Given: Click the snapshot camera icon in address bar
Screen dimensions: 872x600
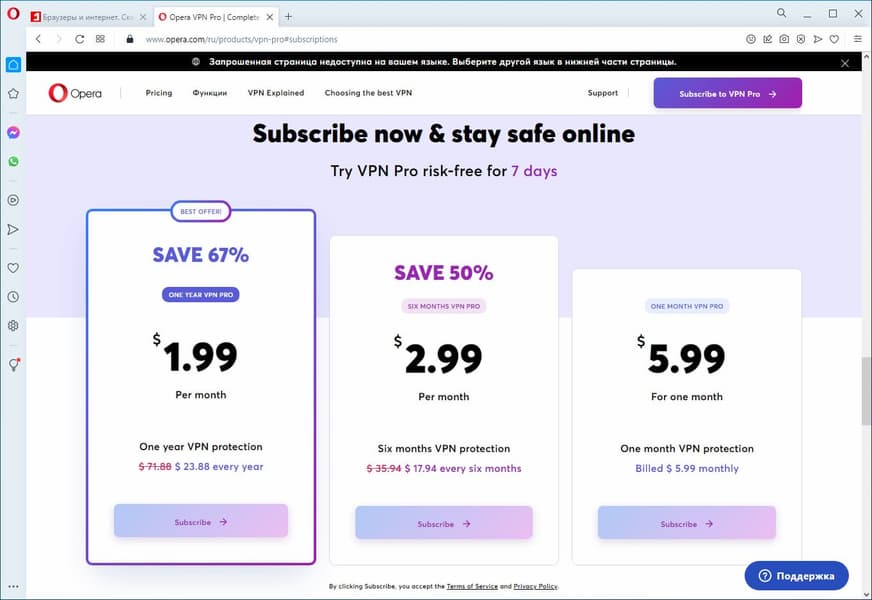Looking at the screenshot, I should (x=784, y=39).
